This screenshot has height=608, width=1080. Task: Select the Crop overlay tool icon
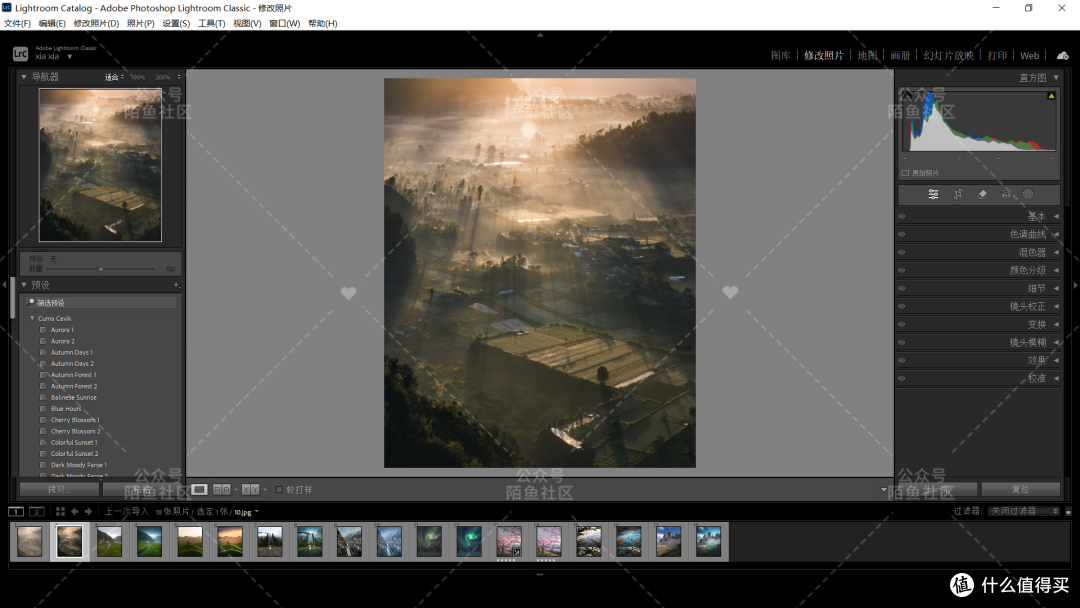tap(958, 194)
